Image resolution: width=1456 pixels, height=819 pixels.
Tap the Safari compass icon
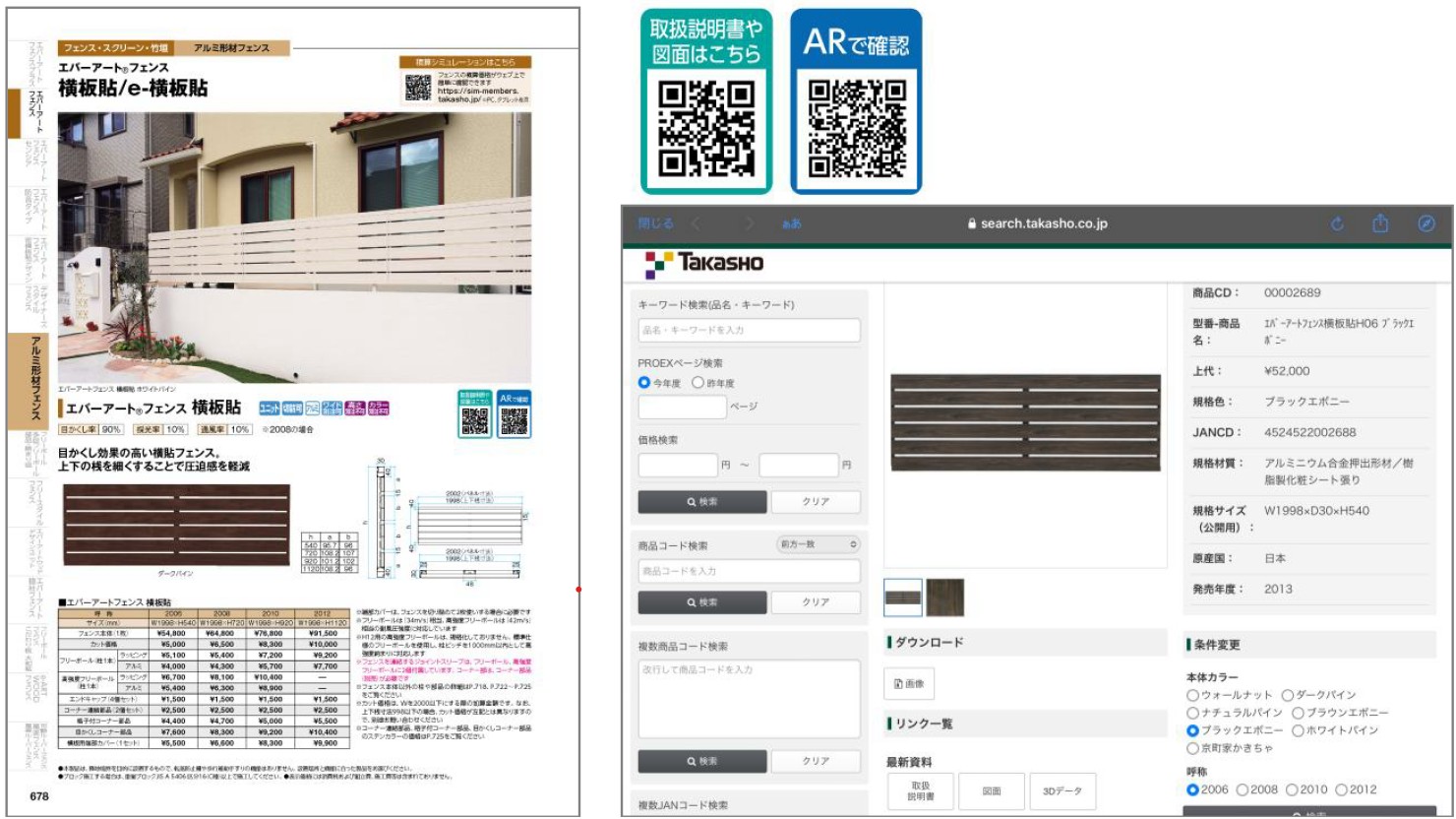coord(1426,223)
